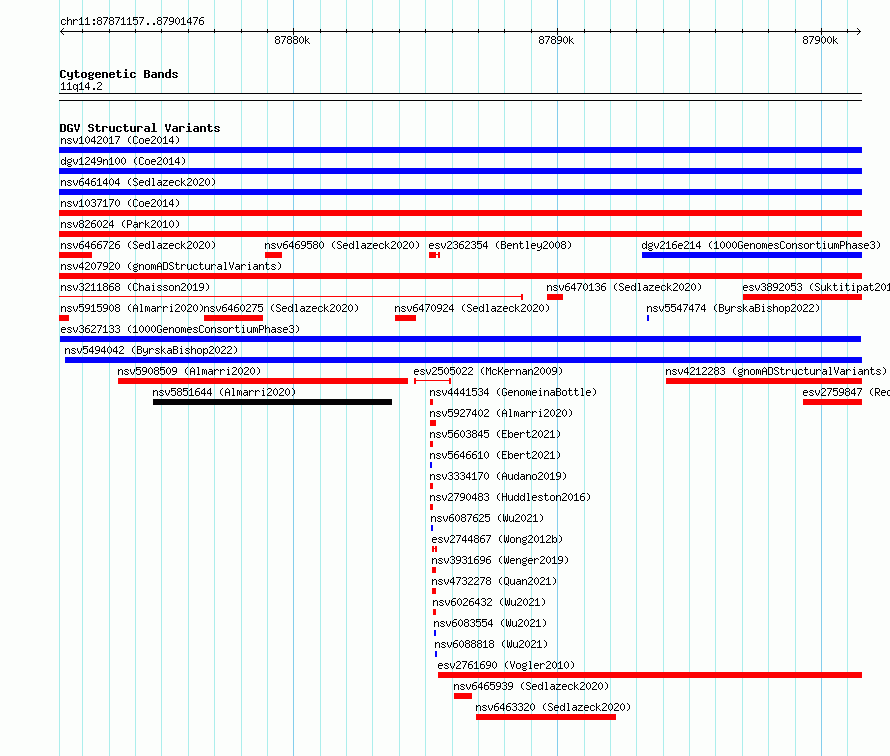
Task: Click the esv3892053 (Suktitipat) label
Action: tap(816, 287)
